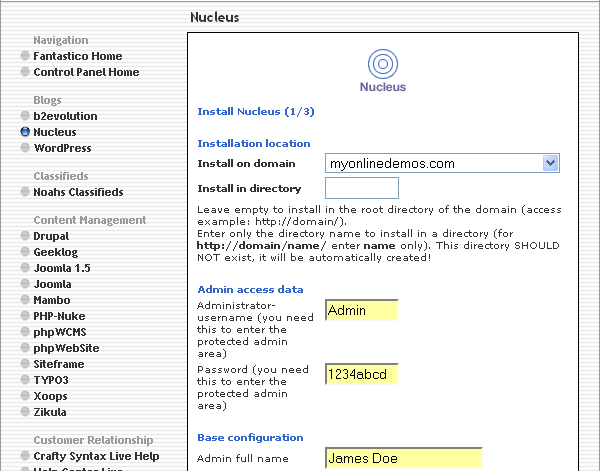Image resolution: width=600 pixels, height=471 pixels.
Task: Open the Install on domain dropdown
Action: point(442,163)
